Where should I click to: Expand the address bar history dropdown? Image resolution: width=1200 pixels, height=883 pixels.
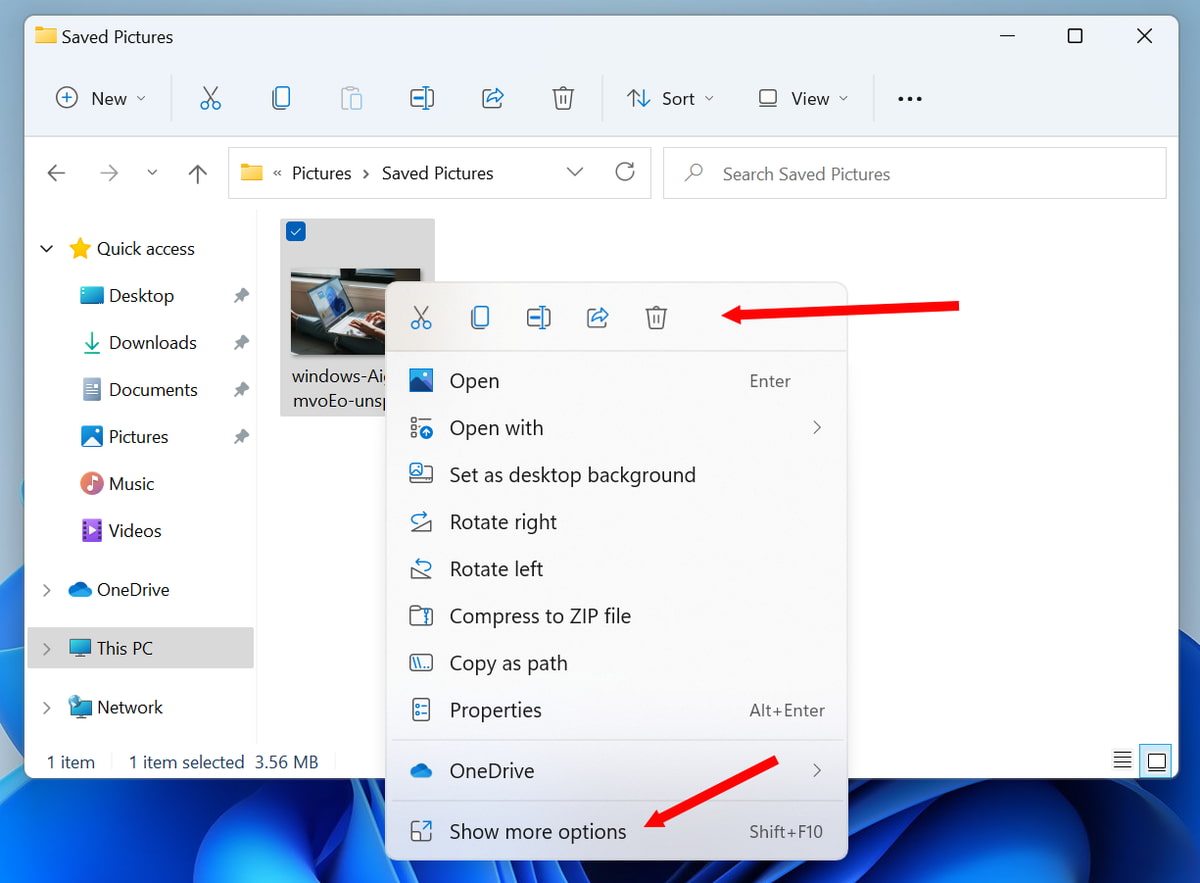(x=575, y=172)
